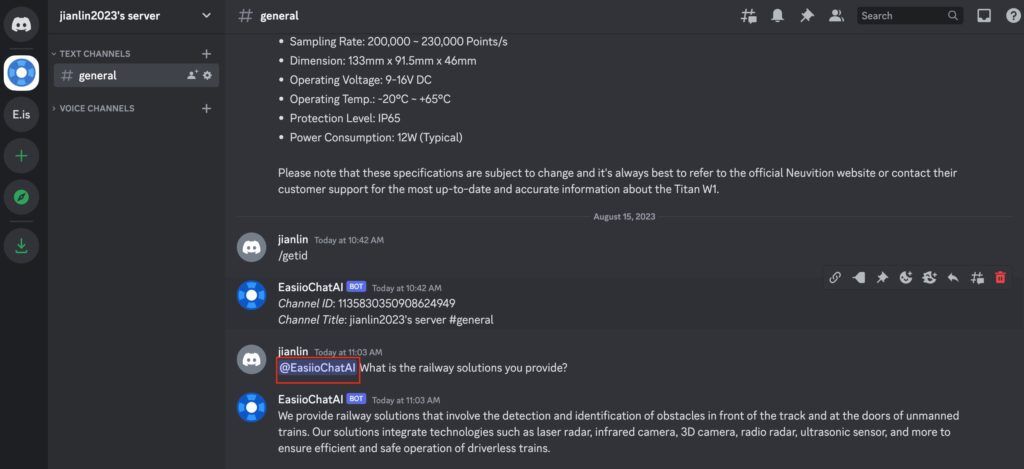The image size is (1024, 469).
Task: Click the @EasiioChatAI mention link
Action: [317, 368]
